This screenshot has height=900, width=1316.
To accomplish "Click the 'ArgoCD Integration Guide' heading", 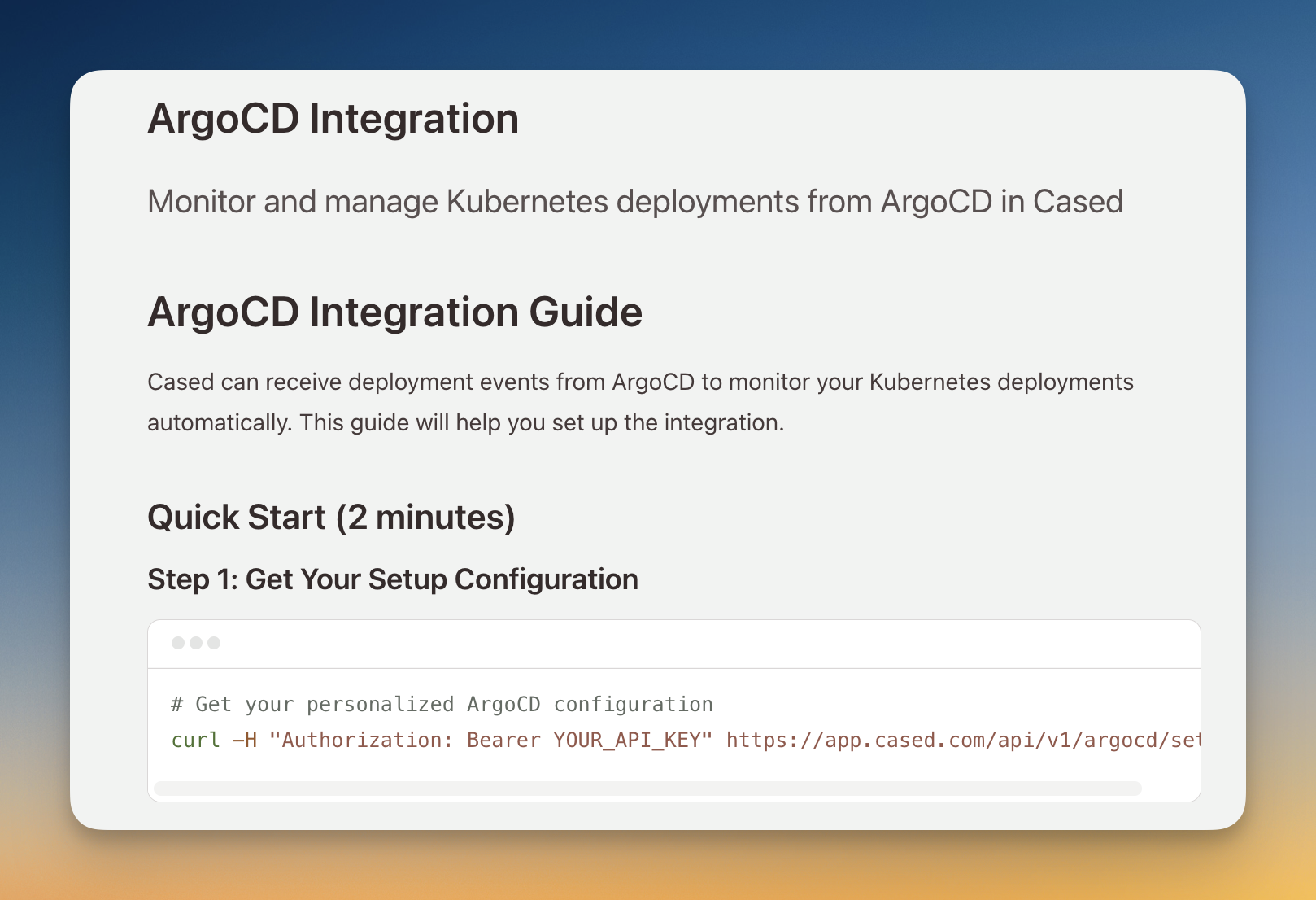I will 394,312.
